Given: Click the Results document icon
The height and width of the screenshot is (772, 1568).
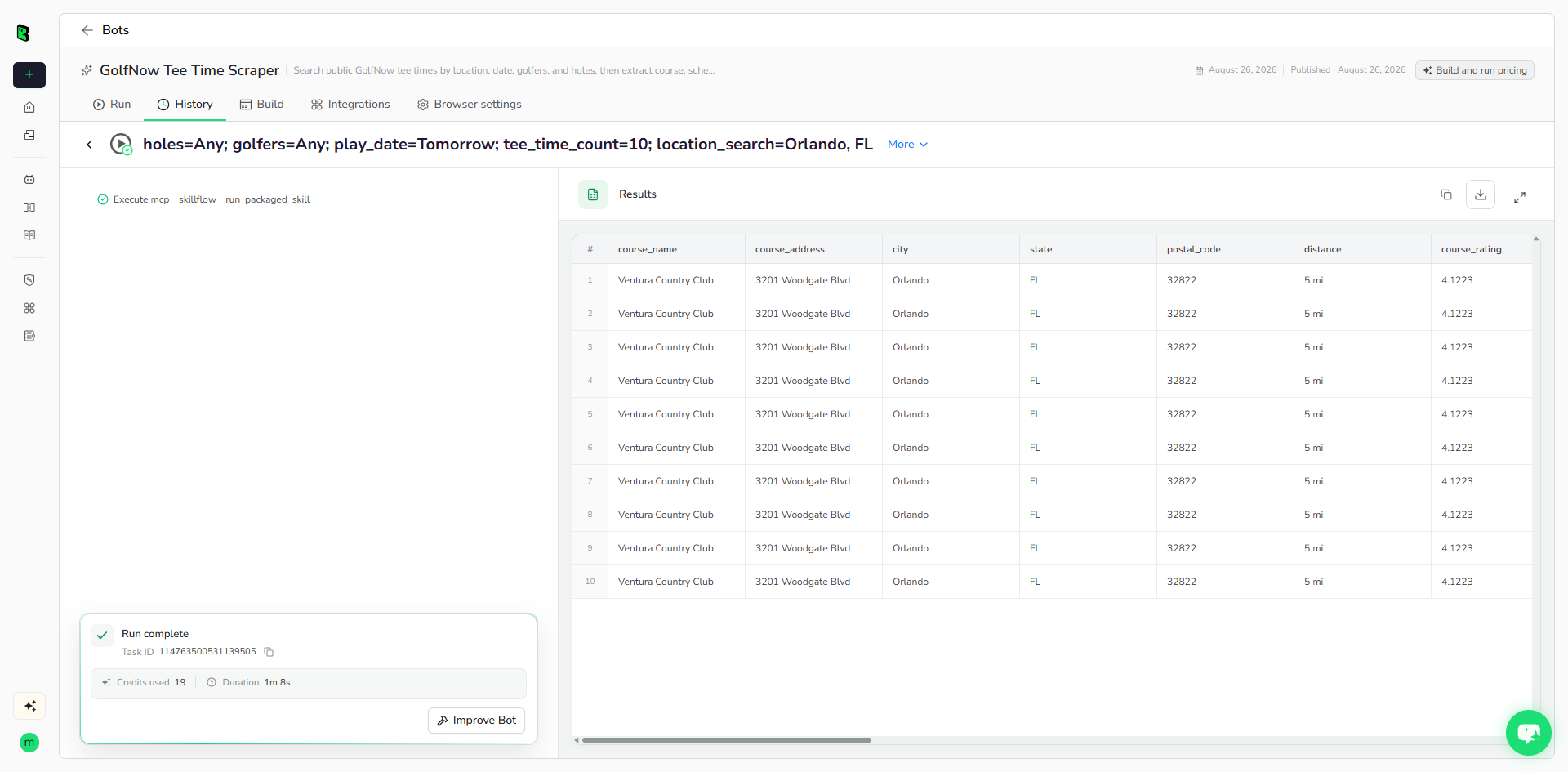Looking at the screenshot, I should [x=593, y=194].
